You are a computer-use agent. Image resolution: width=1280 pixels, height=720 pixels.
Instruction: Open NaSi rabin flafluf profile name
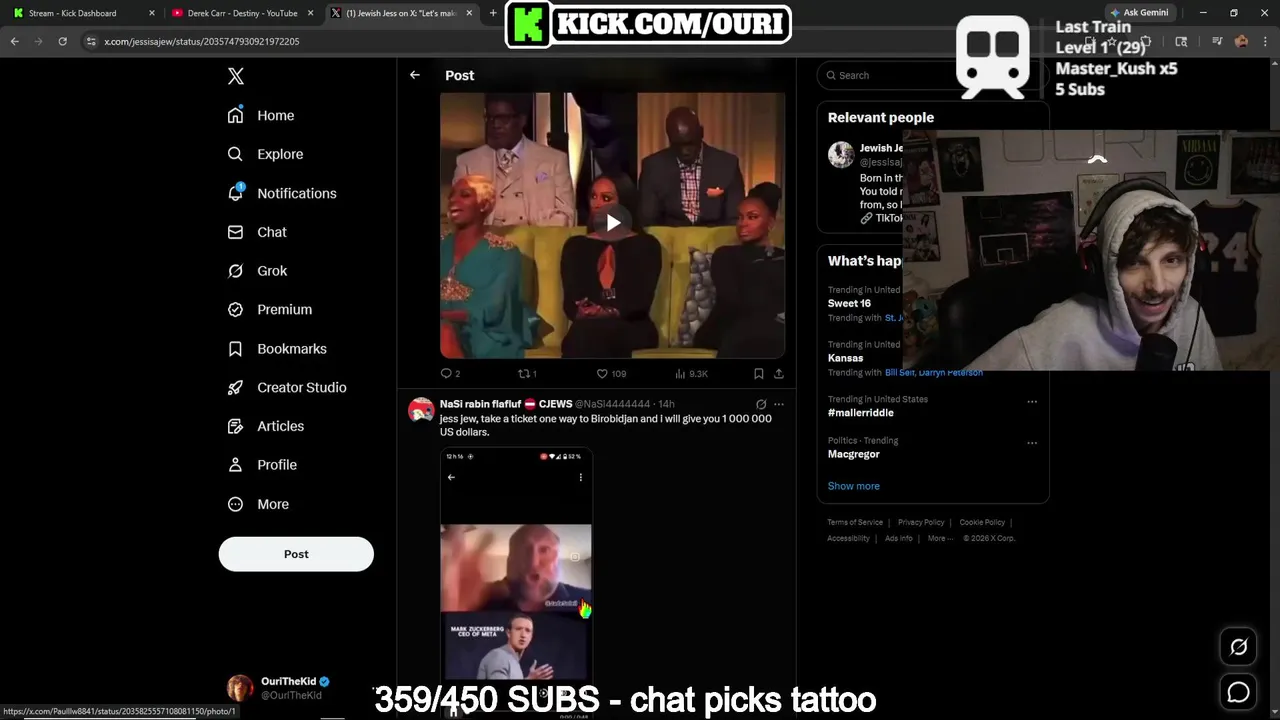pos(506,404)
